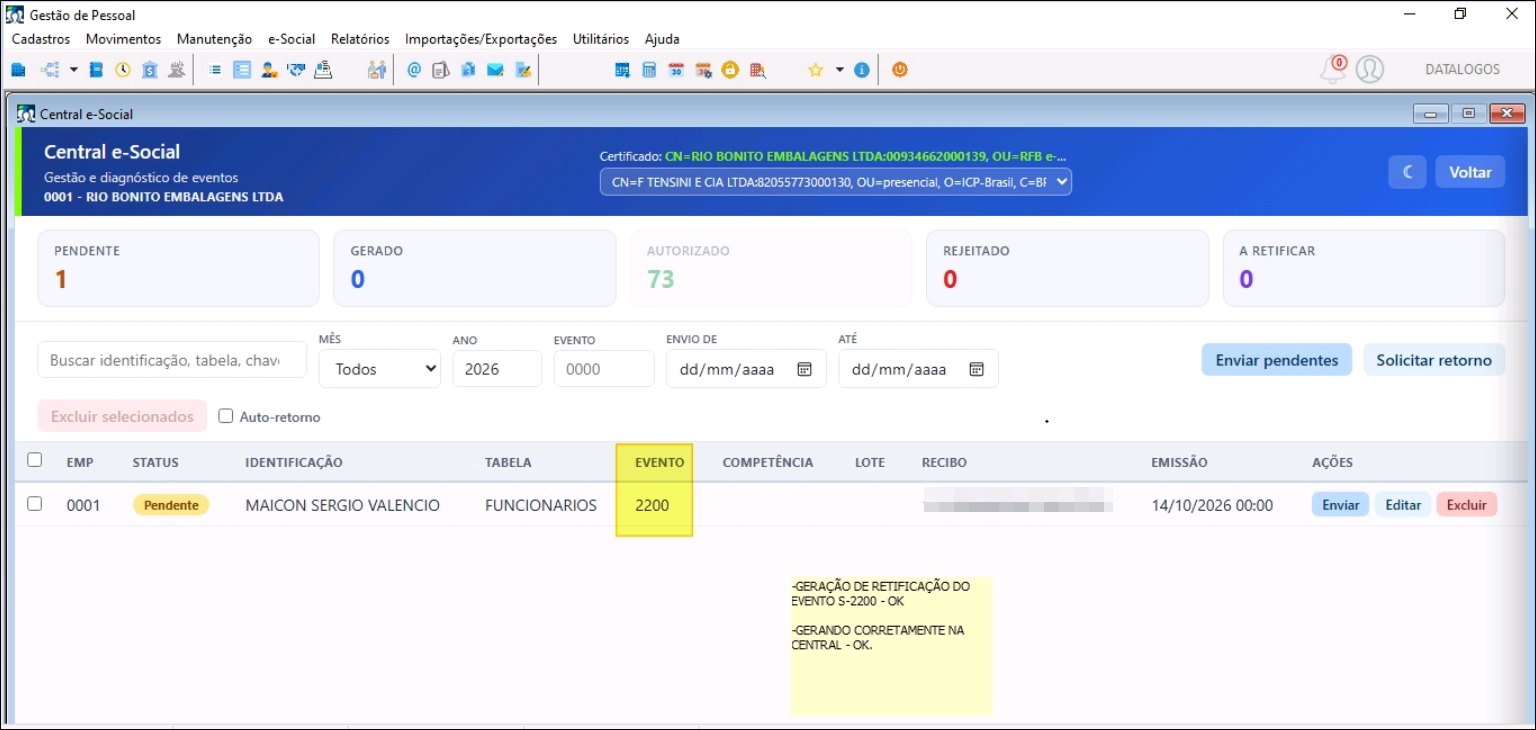The image size is (1536, 730).
Task: Open the calculator toolbar icon
Action: point(649,70)
